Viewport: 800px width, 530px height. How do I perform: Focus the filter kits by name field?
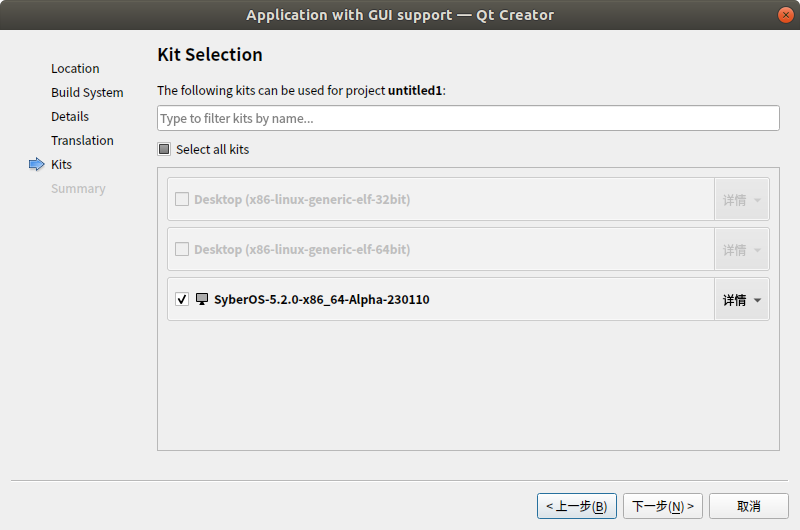468,119
